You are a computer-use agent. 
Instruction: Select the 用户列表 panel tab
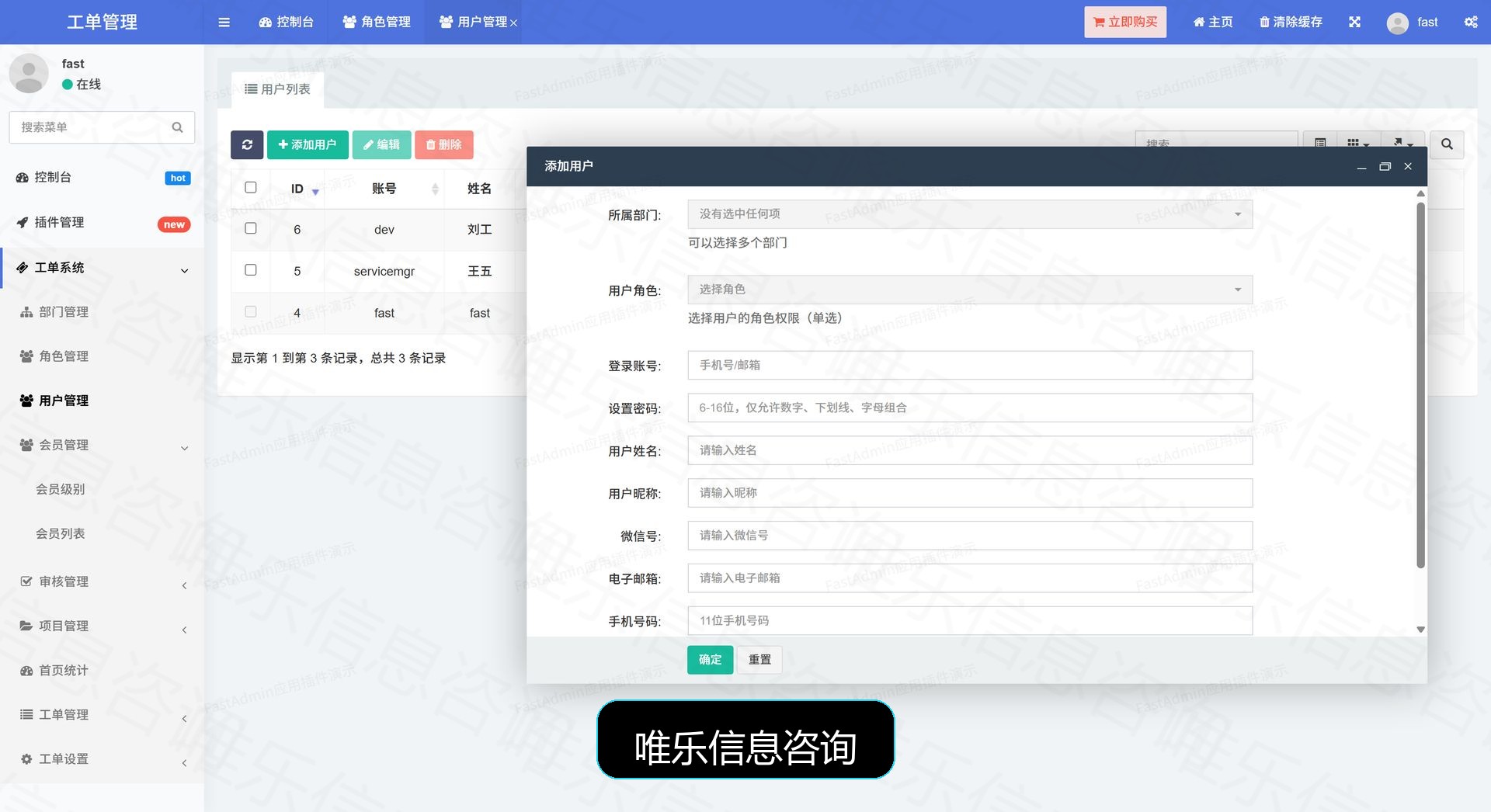pyautogui.click(x=277, y=89)
